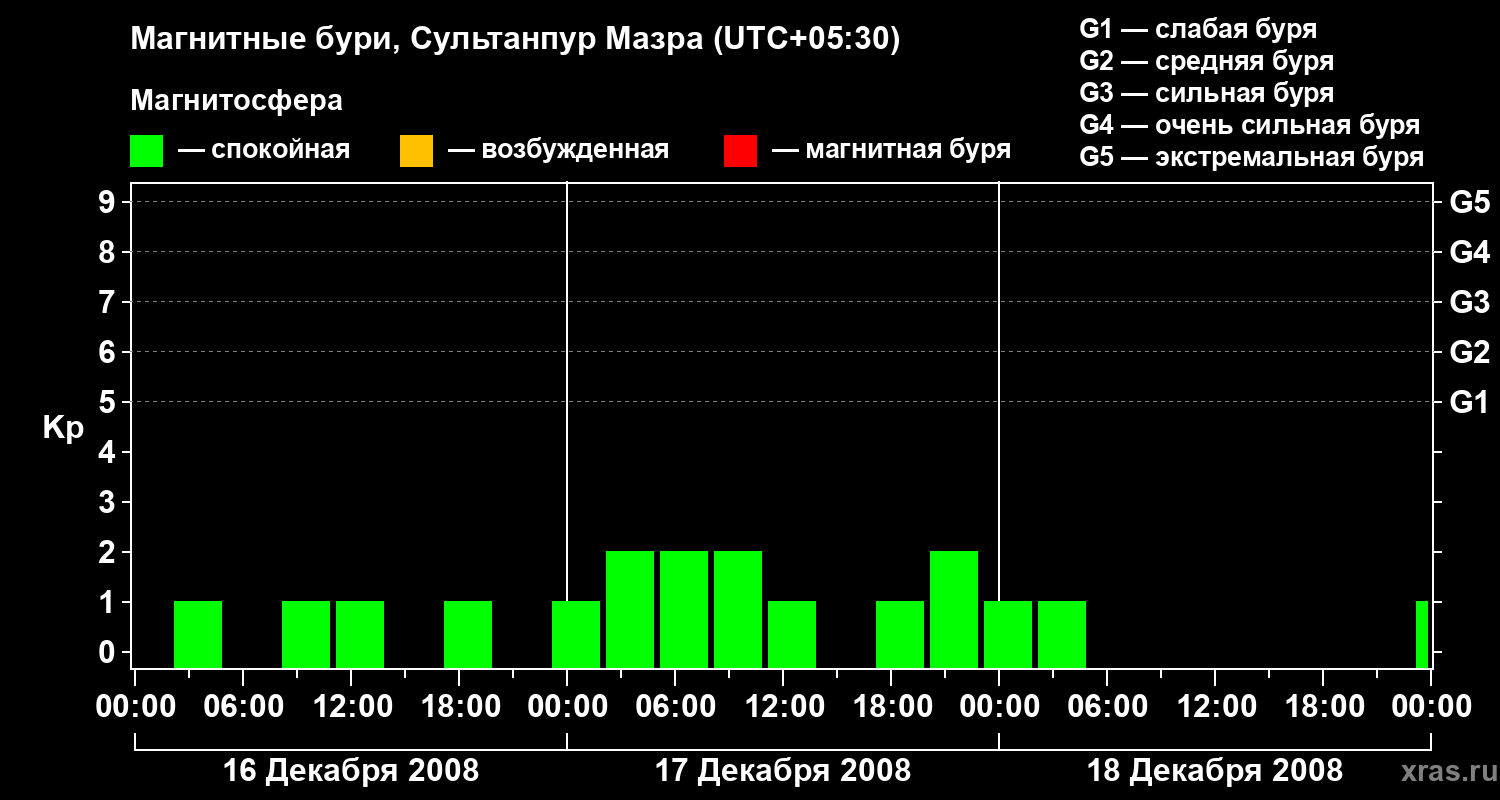Viewport: 1500px width, 800px height.
Task: Click the legend line "G1 — слабая буря"
Action: coord(1198,29)
